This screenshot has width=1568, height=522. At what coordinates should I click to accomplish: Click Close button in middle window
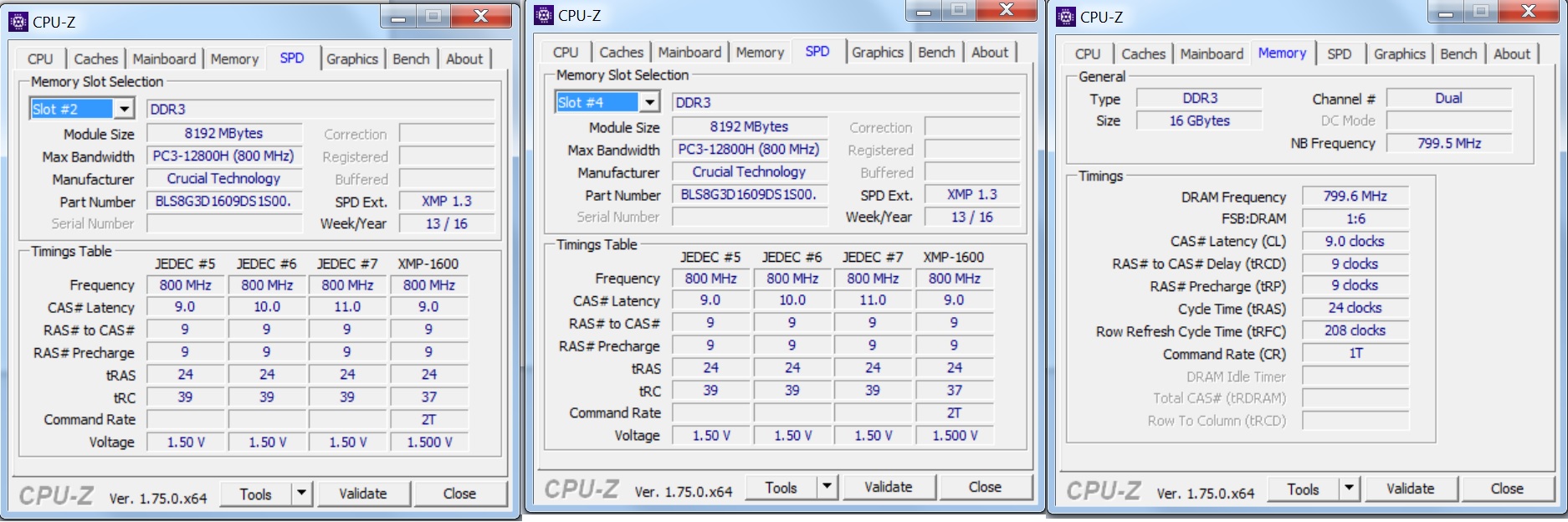pos(985,487)
